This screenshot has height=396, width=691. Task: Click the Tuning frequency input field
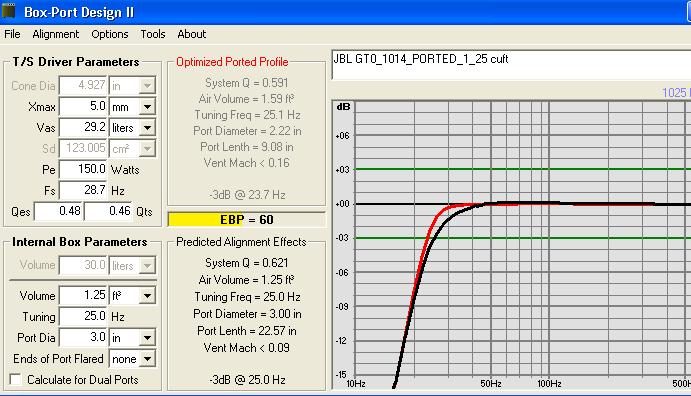click(x=83, y=316)
